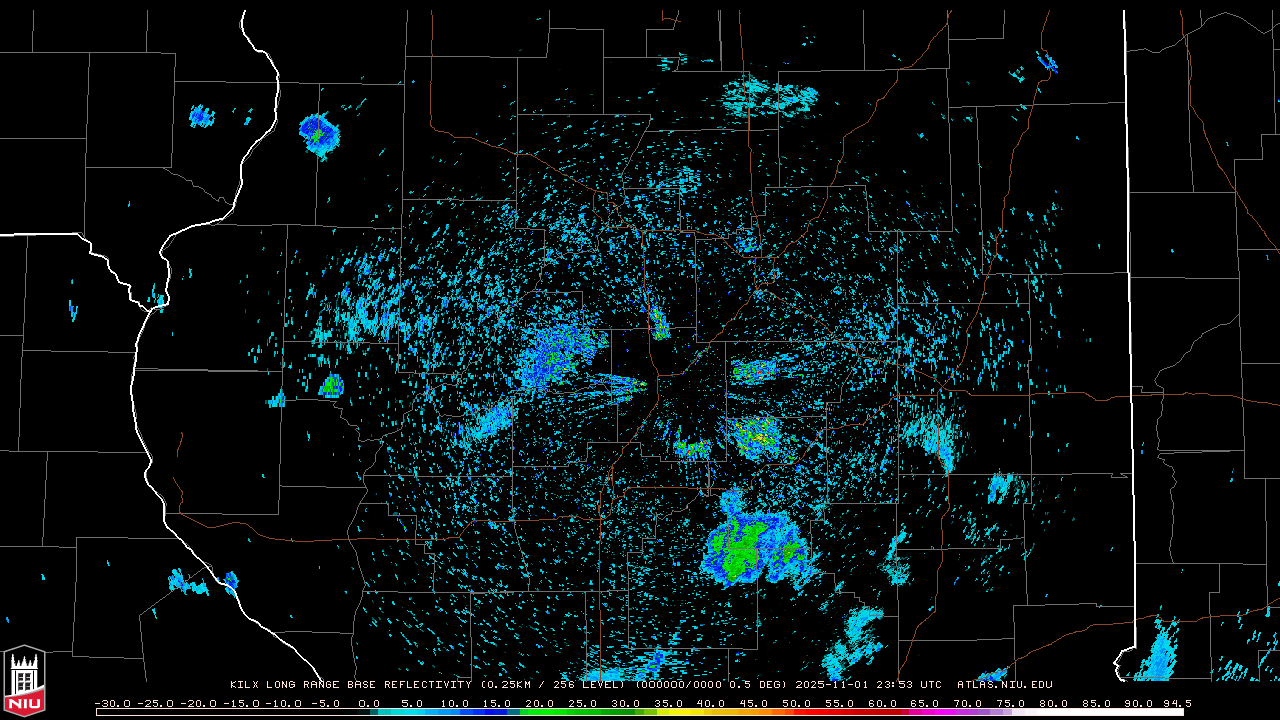Viewport: 1280px width, 720px height.
Task: Click the wide cyan echo band at the top
Action: [x=770, y=97]
